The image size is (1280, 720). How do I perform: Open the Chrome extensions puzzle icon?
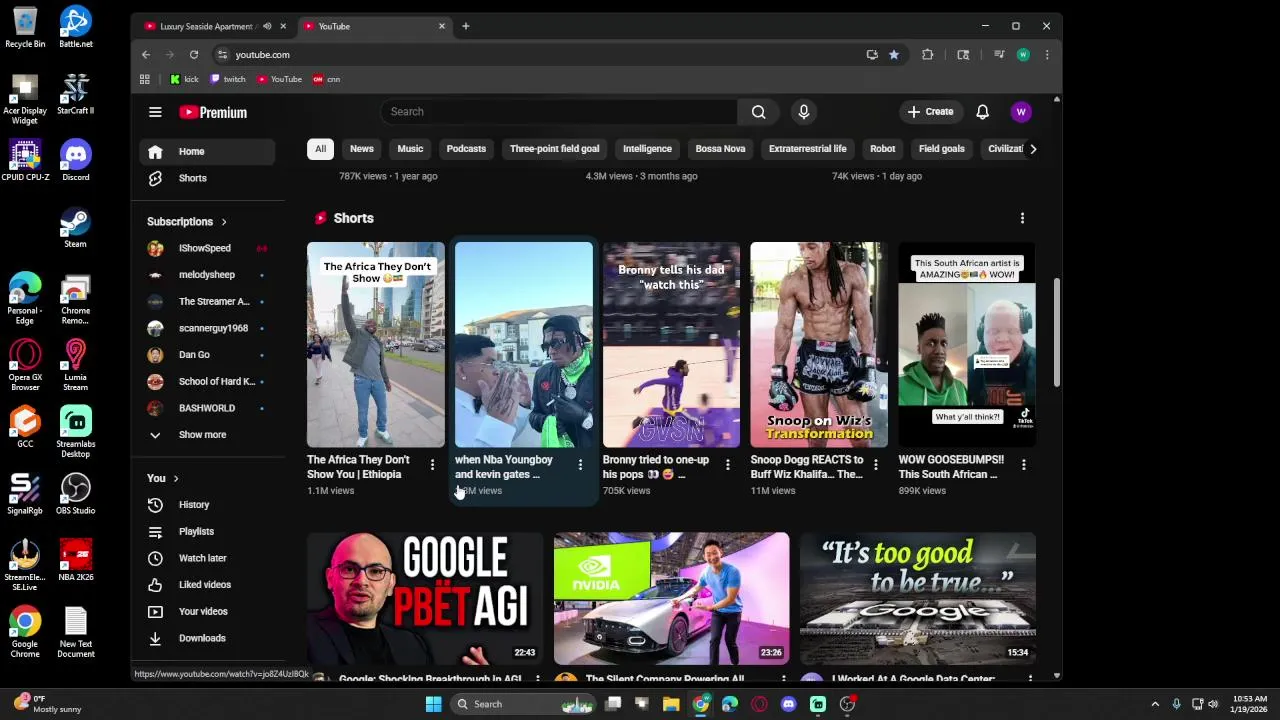tap(927, 55)
